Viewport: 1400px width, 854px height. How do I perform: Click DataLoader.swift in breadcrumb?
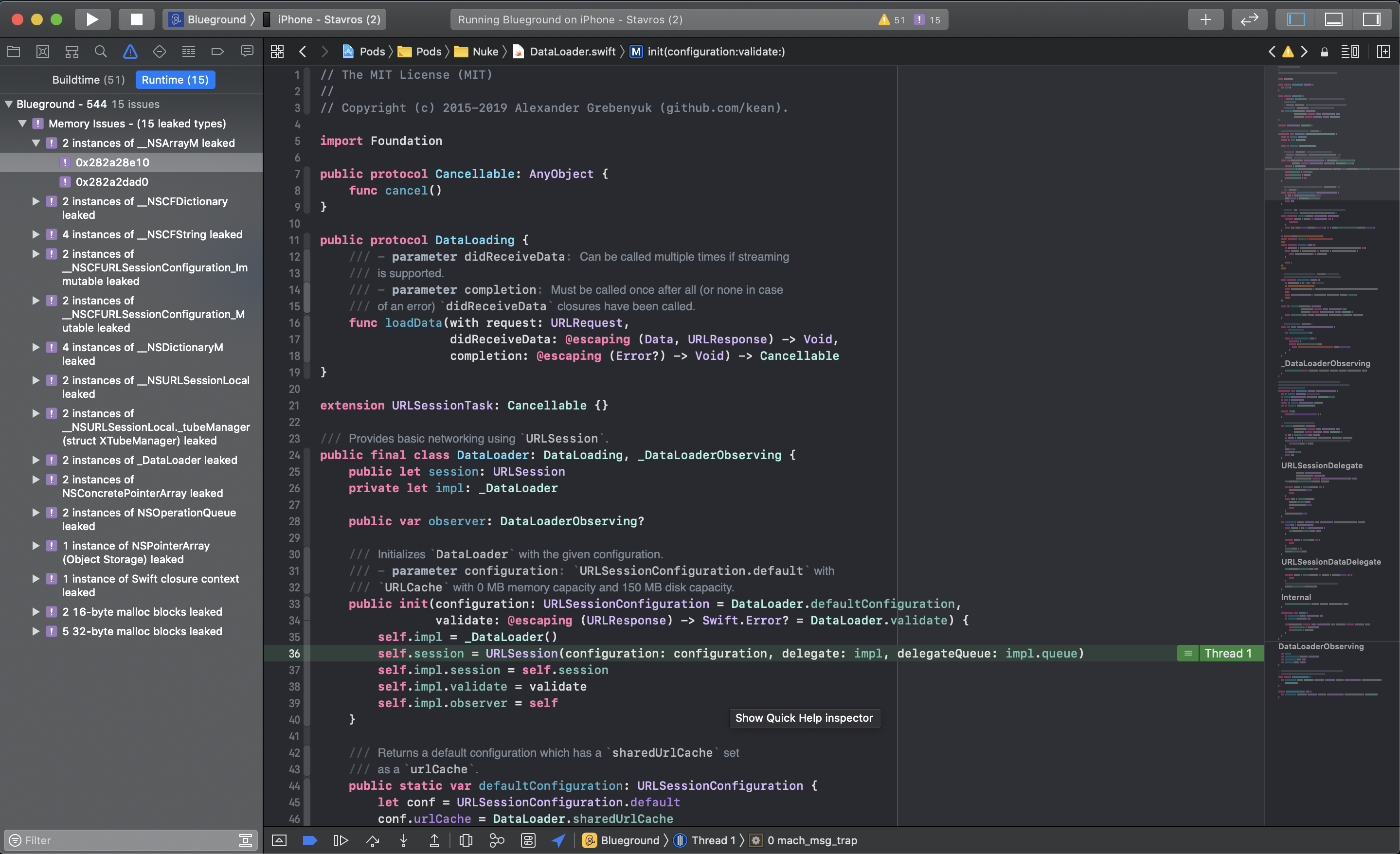tap(564, 52)
